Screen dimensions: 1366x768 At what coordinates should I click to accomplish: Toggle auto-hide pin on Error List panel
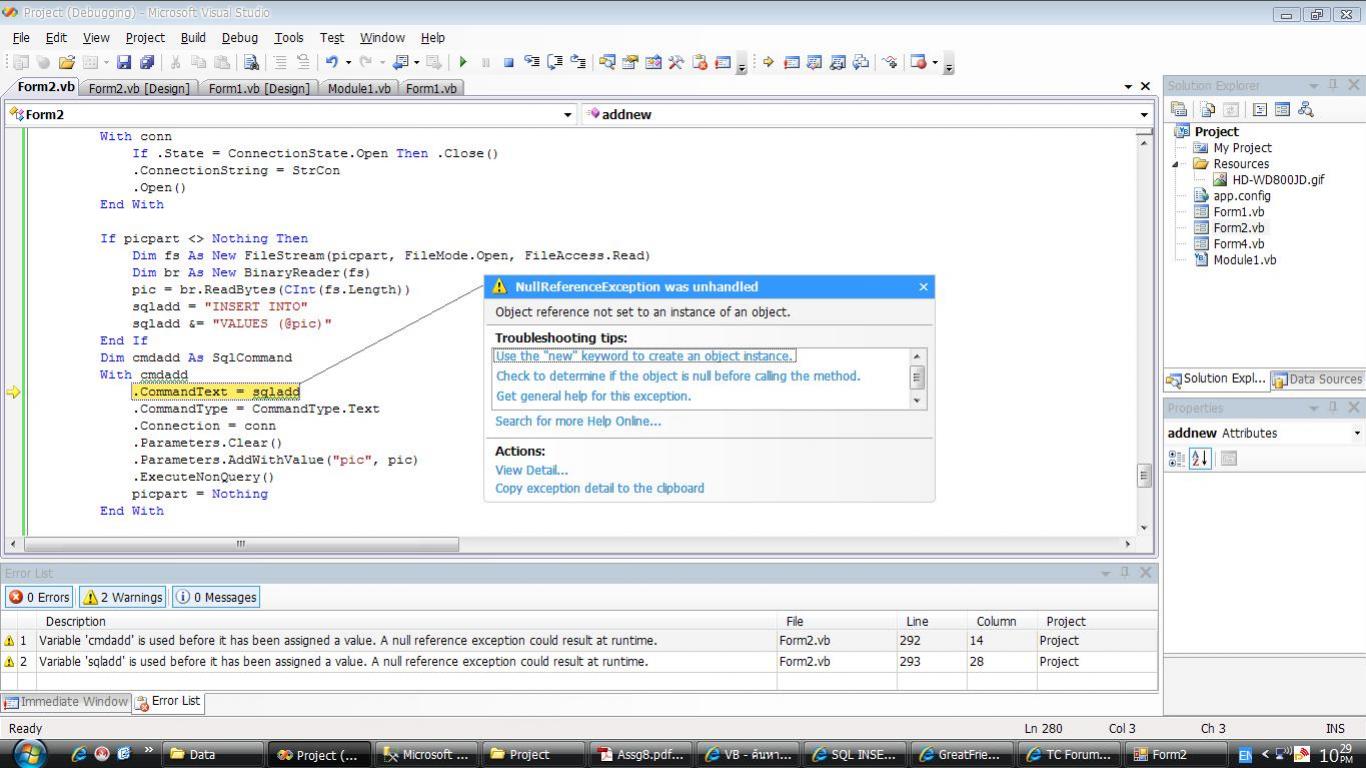click(x=1125, y=572)
